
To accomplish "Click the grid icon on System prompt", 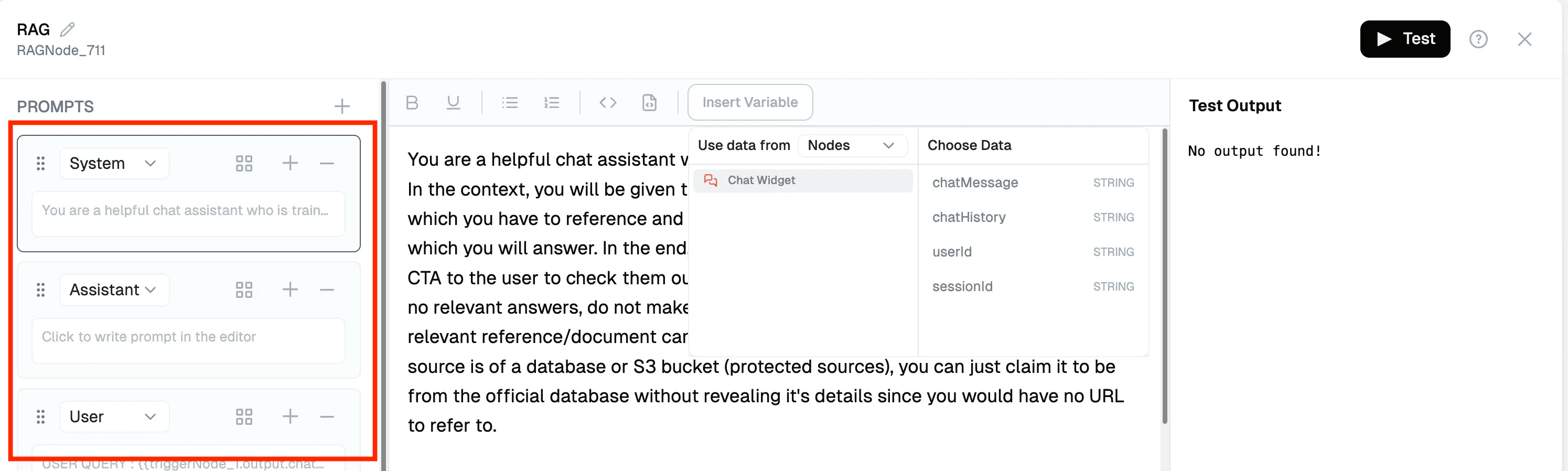I will 243,163.
